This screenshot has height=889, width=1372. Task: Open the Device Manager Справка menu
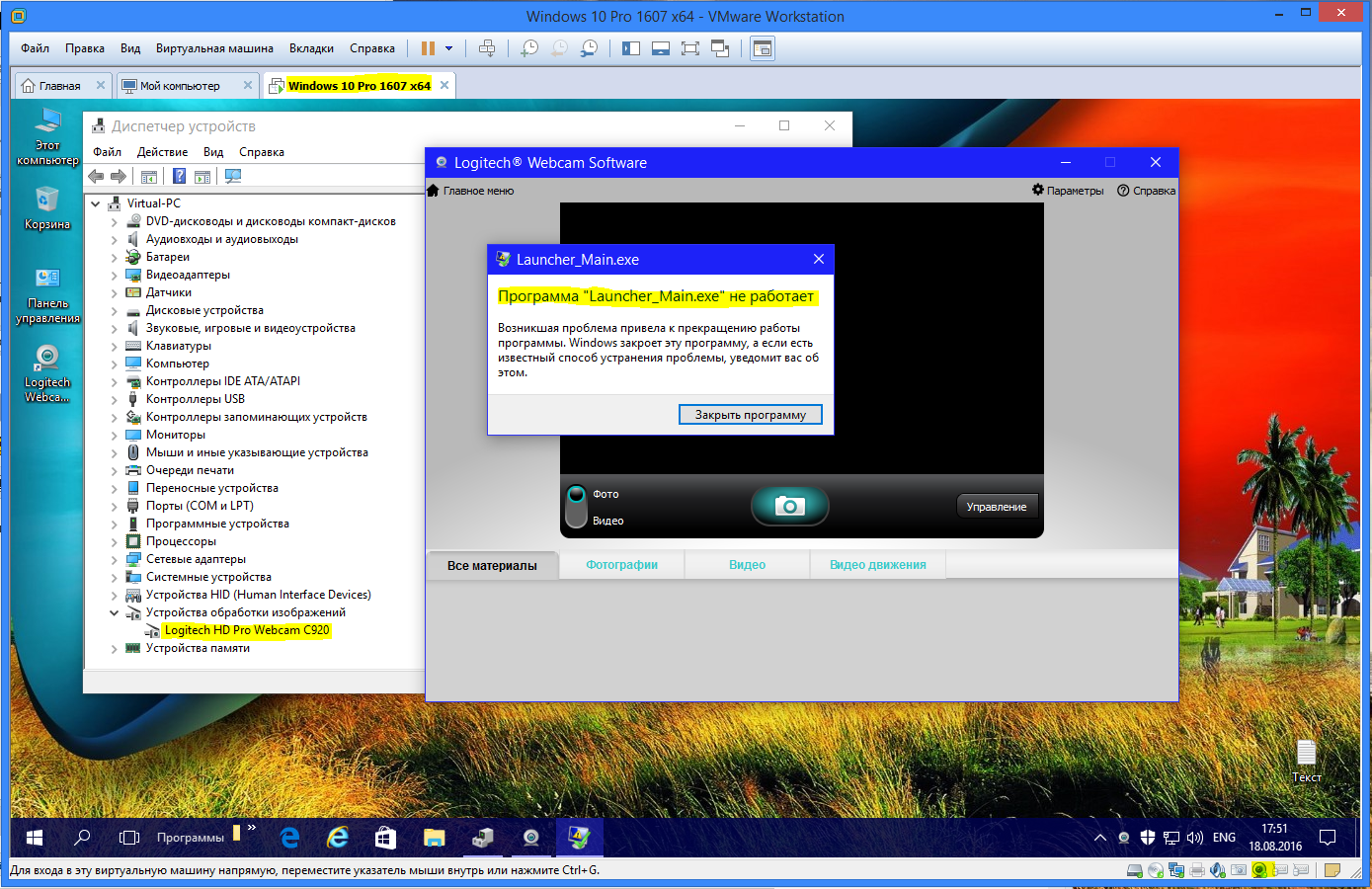[x=262, y=152]
